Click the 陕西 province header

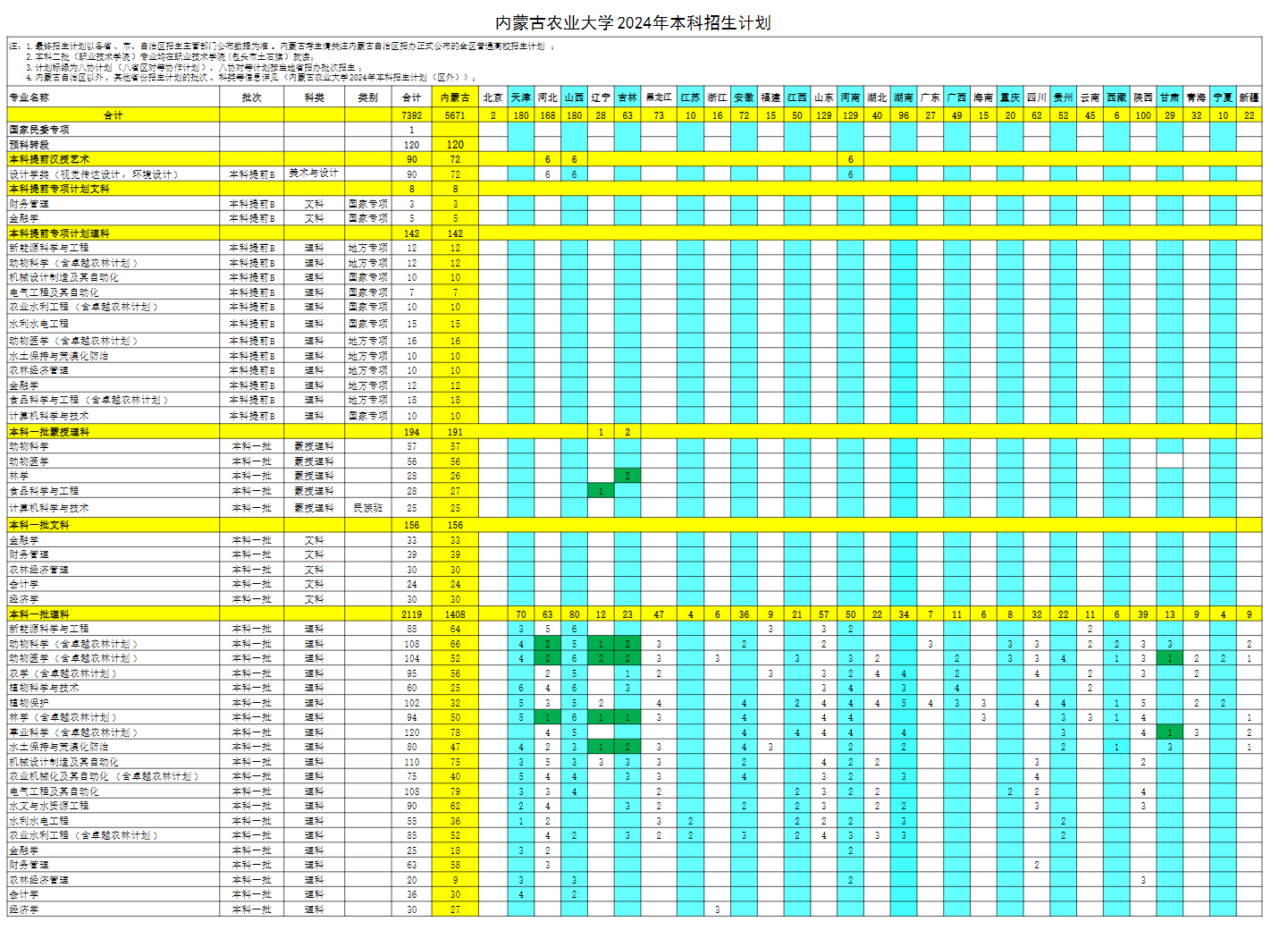pyautogui.click(x=1143, y=97)
